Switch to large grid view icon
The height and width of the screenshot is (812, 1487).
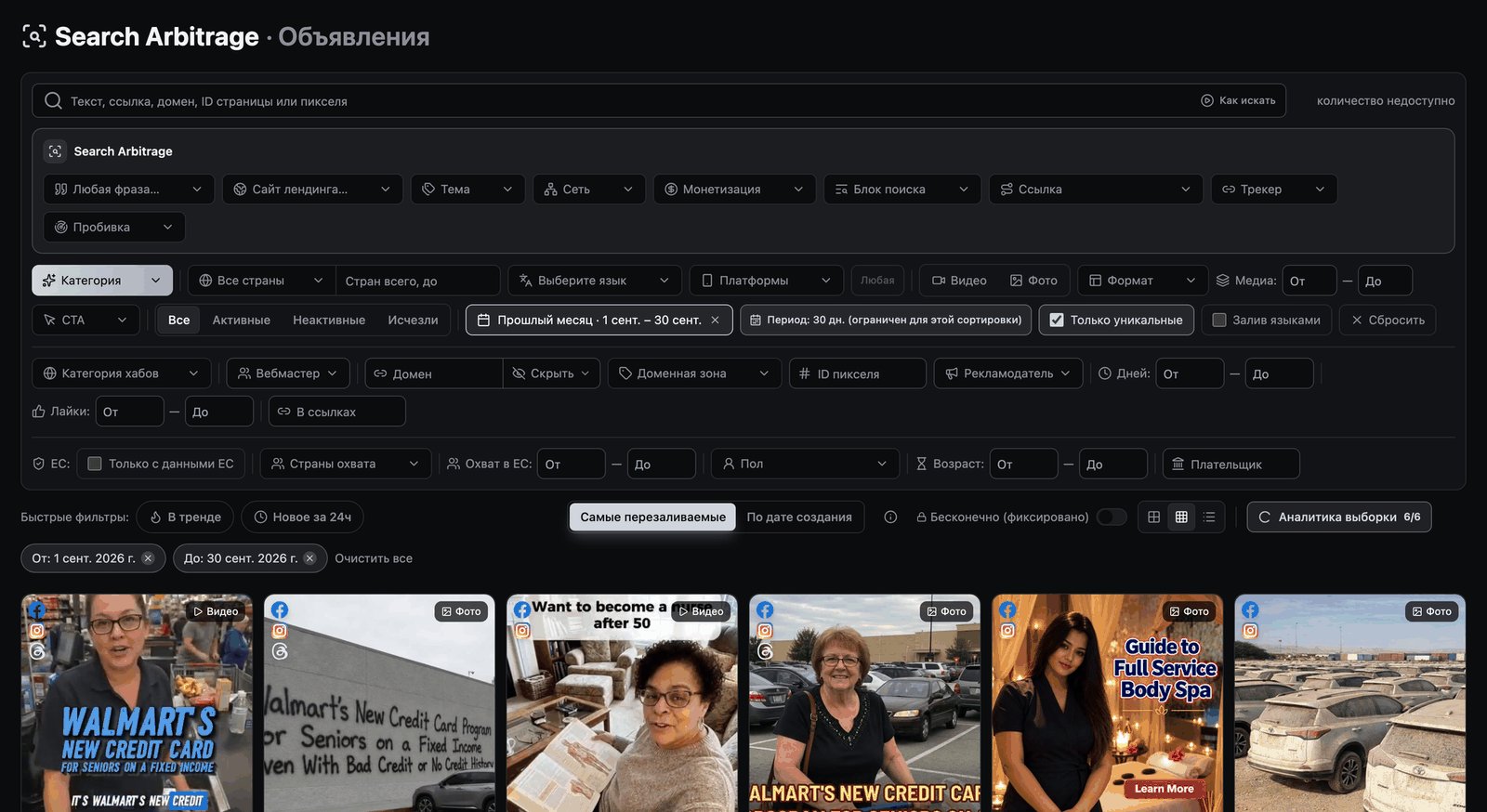pyautogui.click(x=1153, y=517)
